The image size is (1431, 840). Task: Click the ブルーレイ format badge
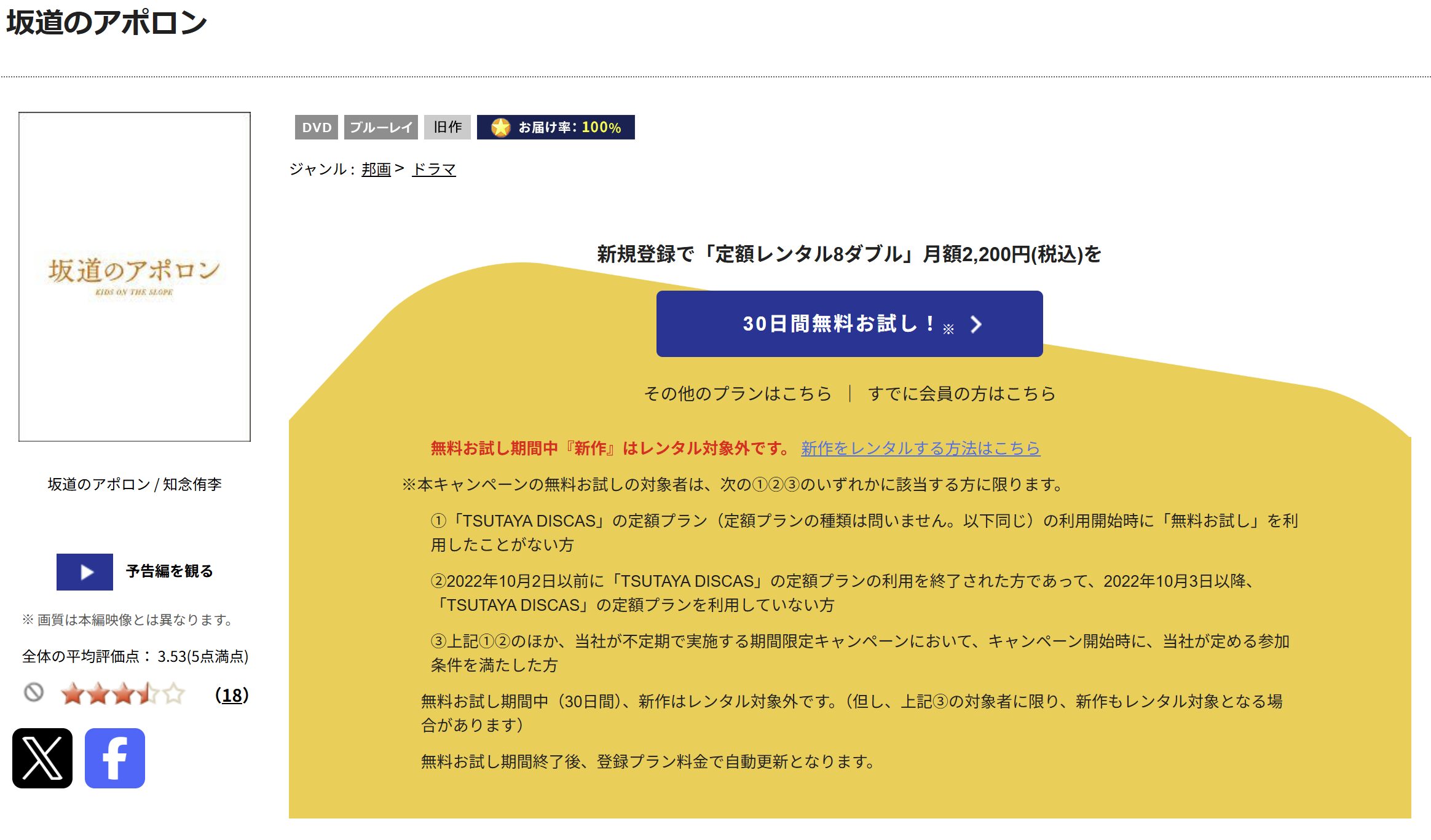381,127
